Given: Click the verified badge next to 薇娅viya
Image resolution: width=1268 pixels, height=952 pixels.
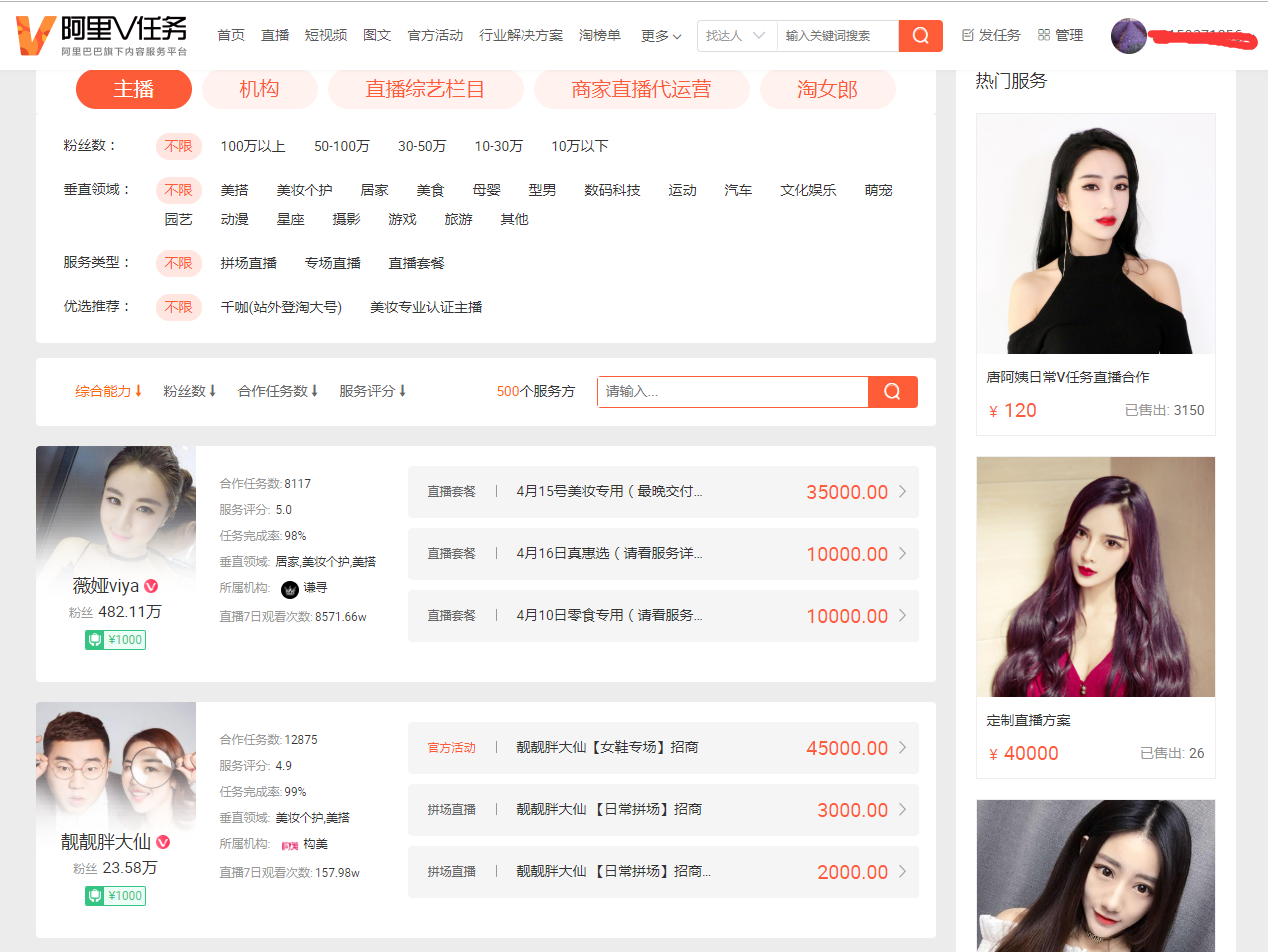Looking at the screenshot, I should click(152, 586).
